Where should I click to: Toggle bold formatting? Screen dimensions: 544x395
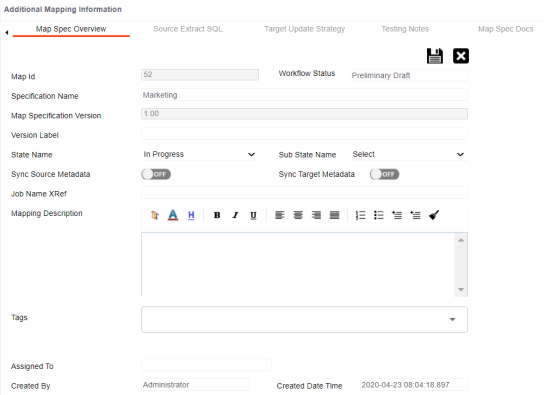[217, 215]
